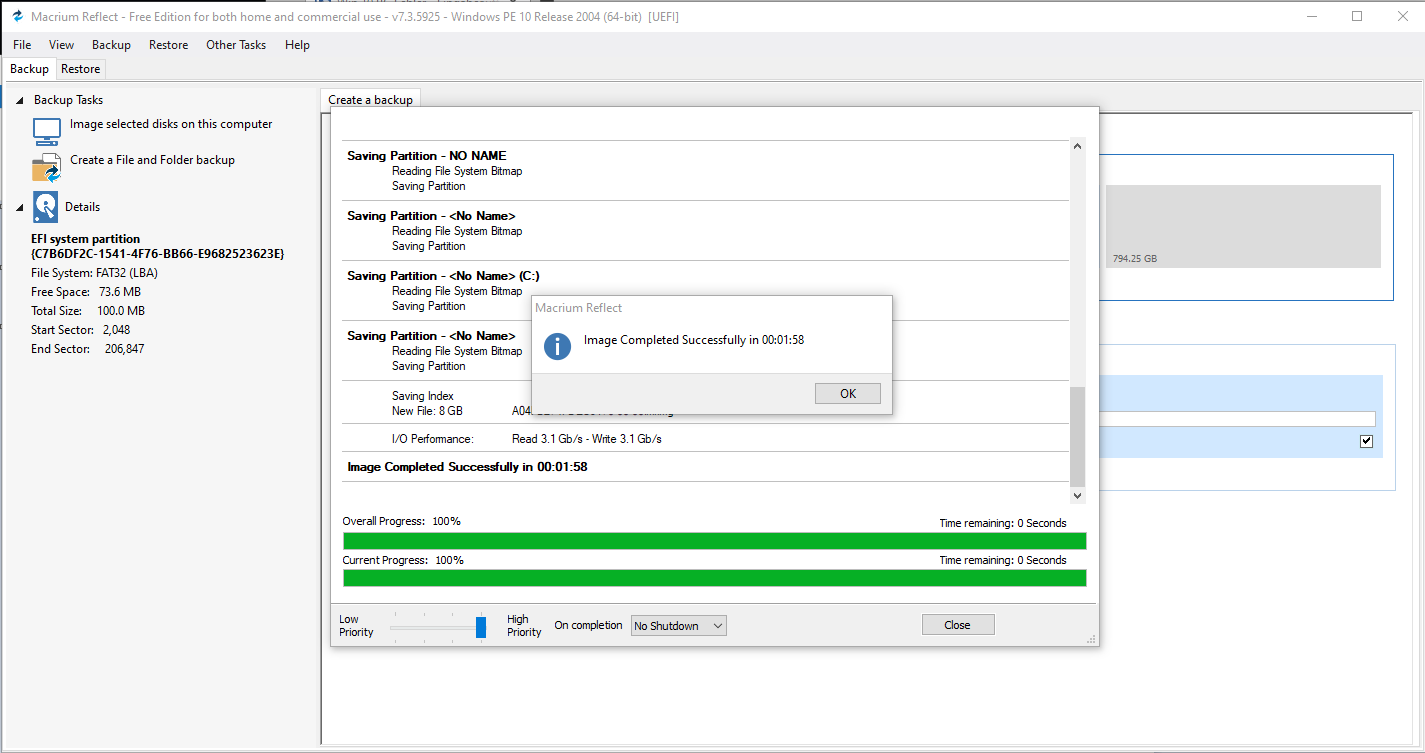Click Create a File and Folder backup

[153, 160]
